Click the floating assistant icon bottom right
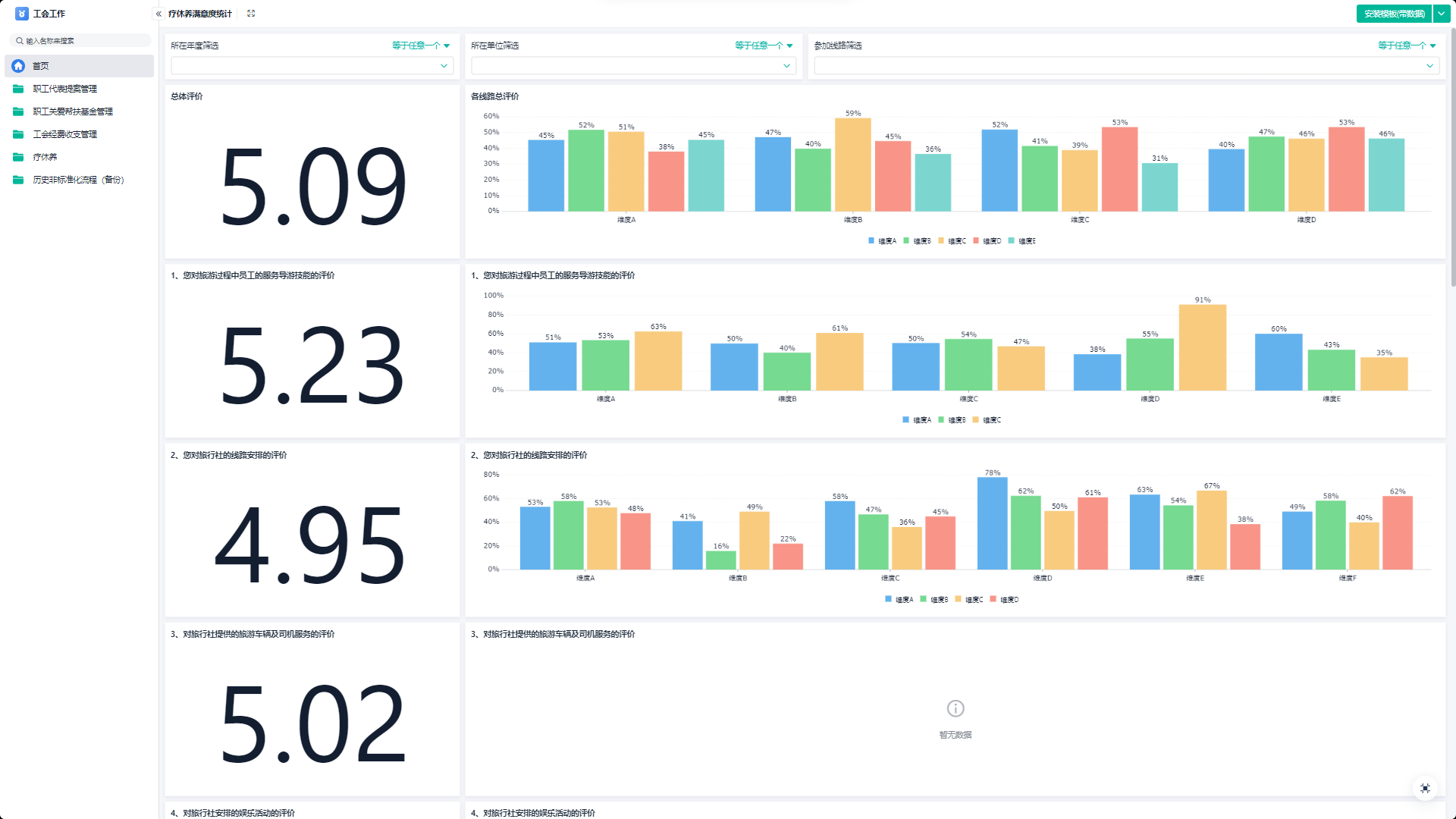 coord(1425,788)
